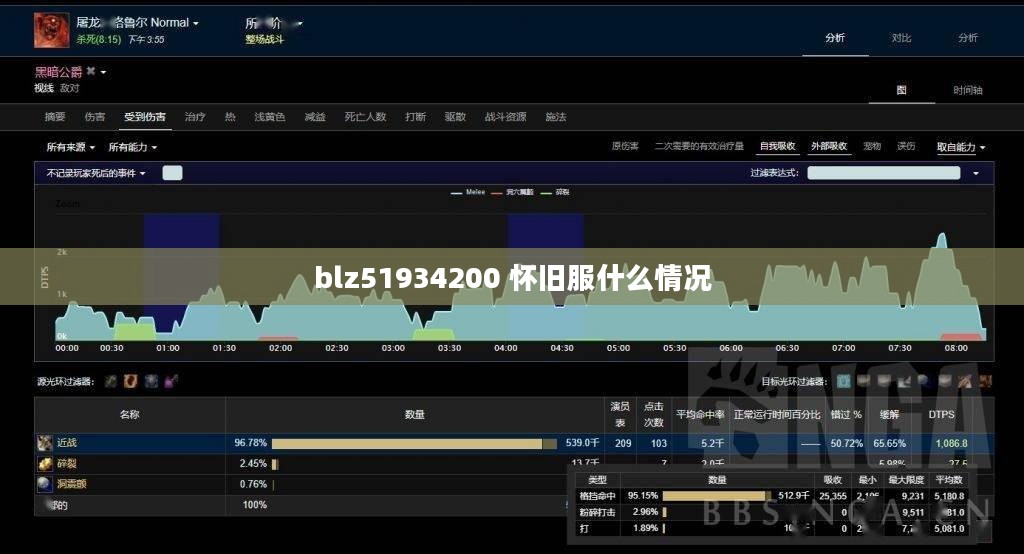1024x554 pixels.
Task: Switch to the 施法 tab
Action: 556,117
